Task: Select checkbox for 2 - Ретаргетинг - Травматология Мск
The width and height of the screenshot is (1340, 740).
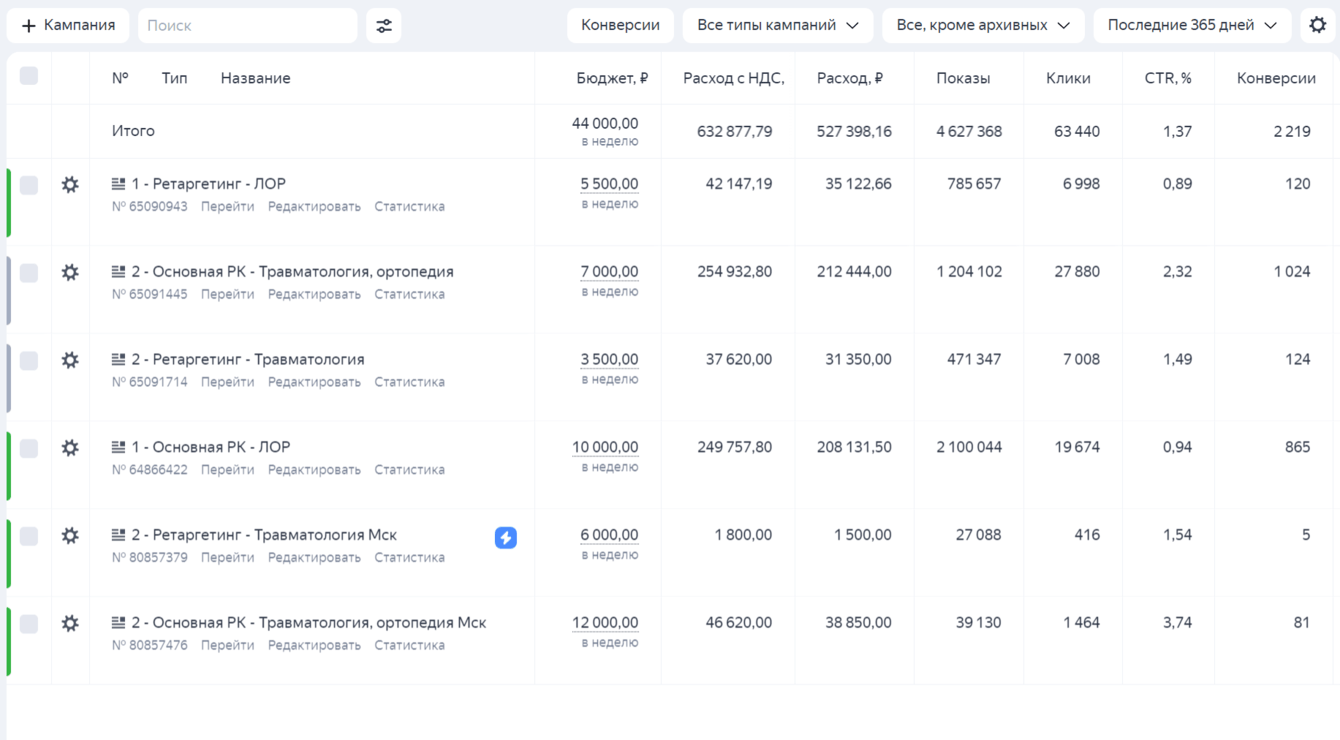Action: [x=29, y=536]
